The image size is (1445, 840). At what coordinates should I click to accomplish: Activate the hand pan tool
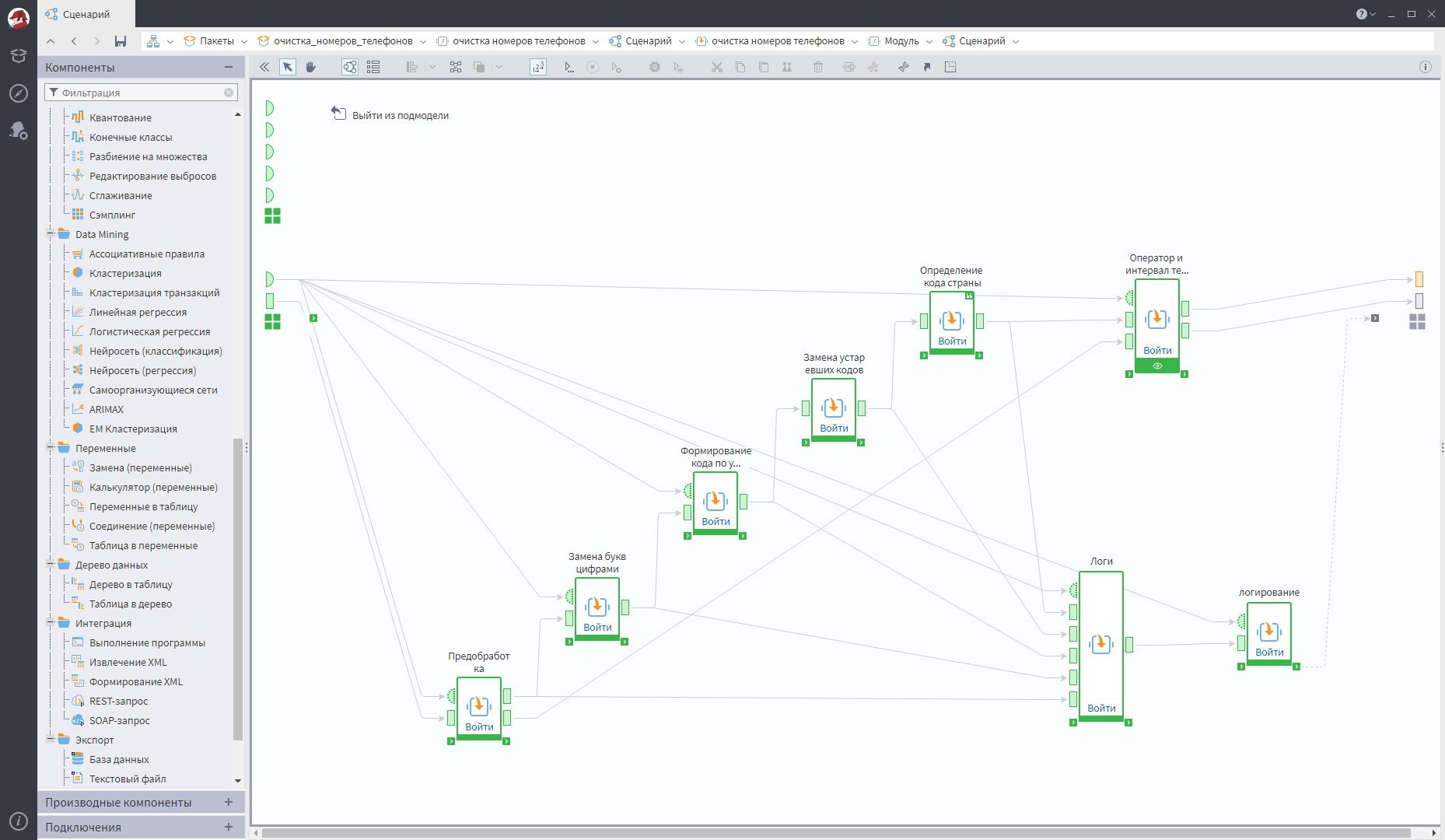[x=311, y=67]
